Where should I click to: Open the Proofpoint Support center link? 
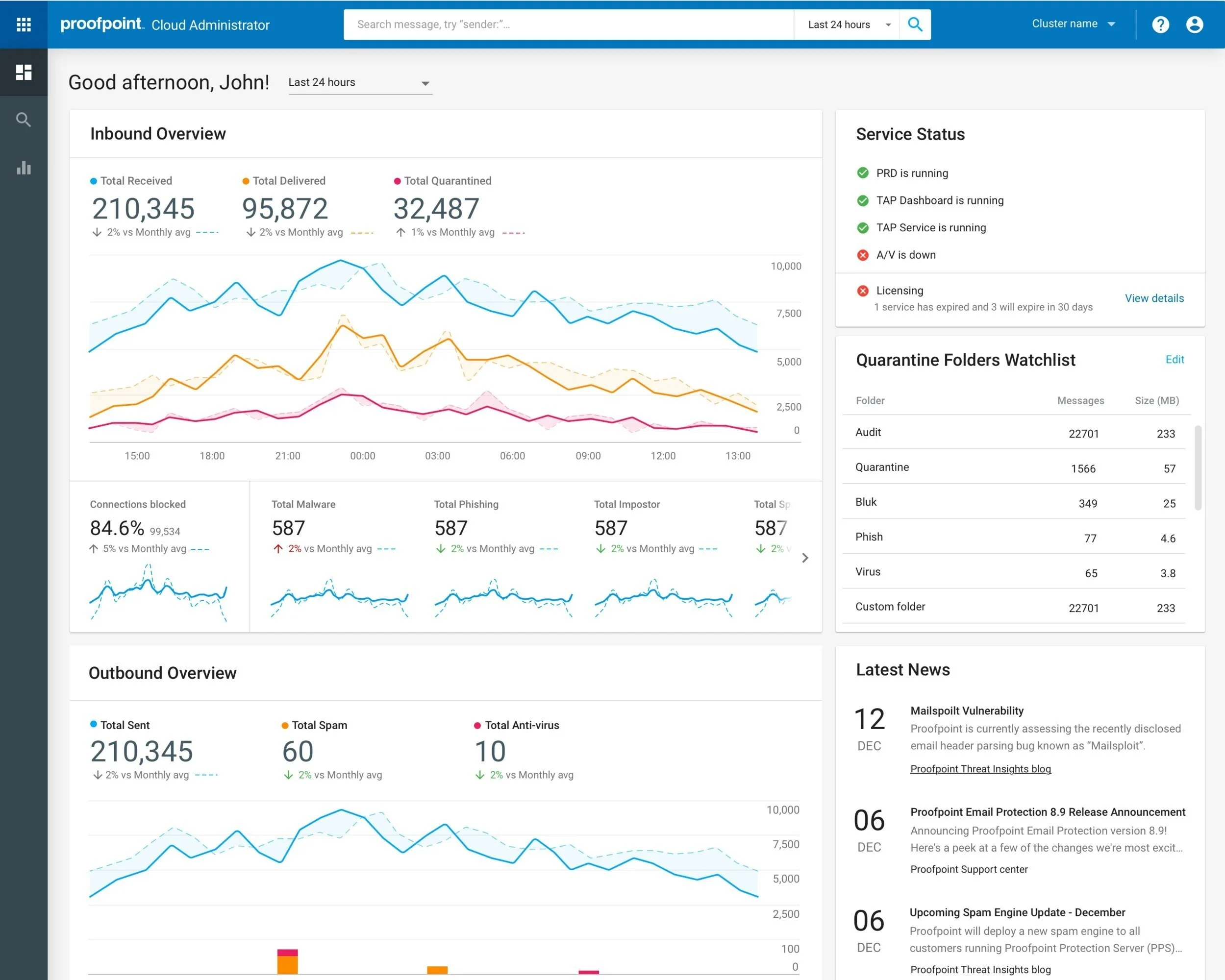(969, 869)
